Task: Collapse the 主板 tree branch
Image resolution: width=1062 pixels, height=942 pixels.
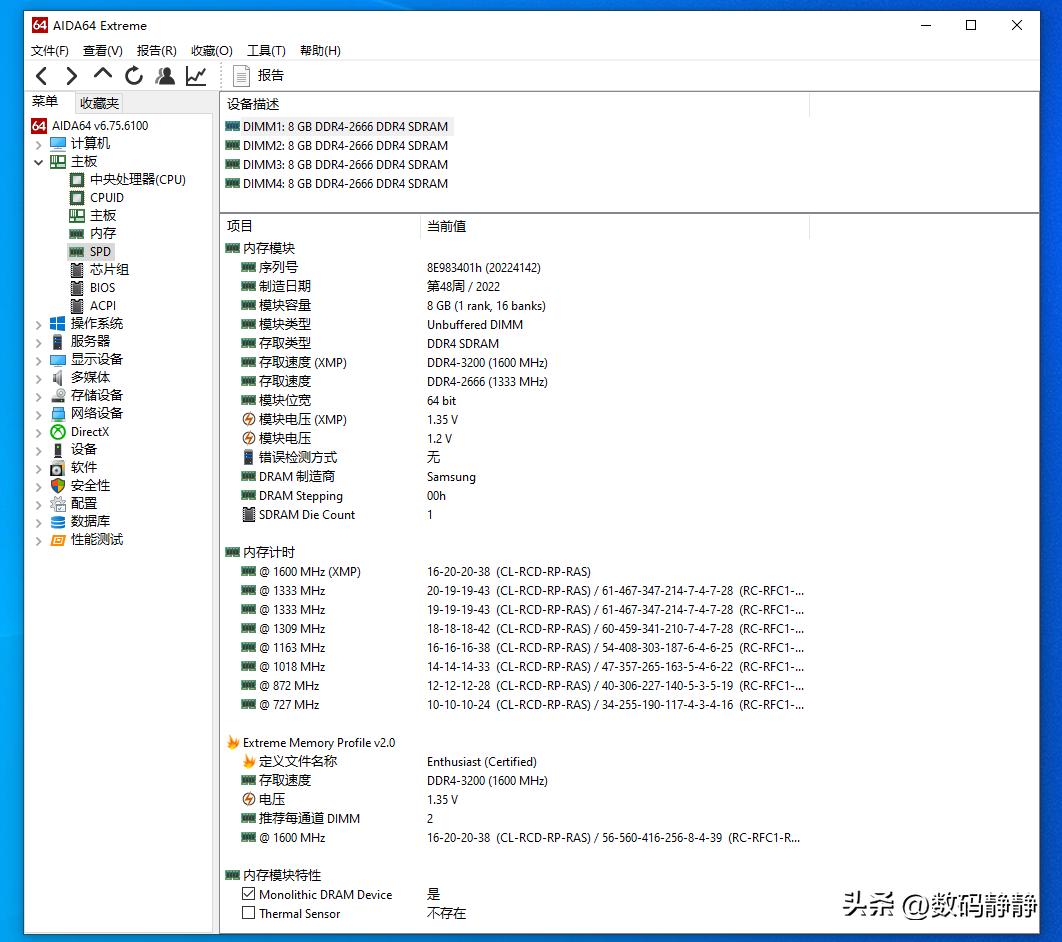Action: [38, 161]
